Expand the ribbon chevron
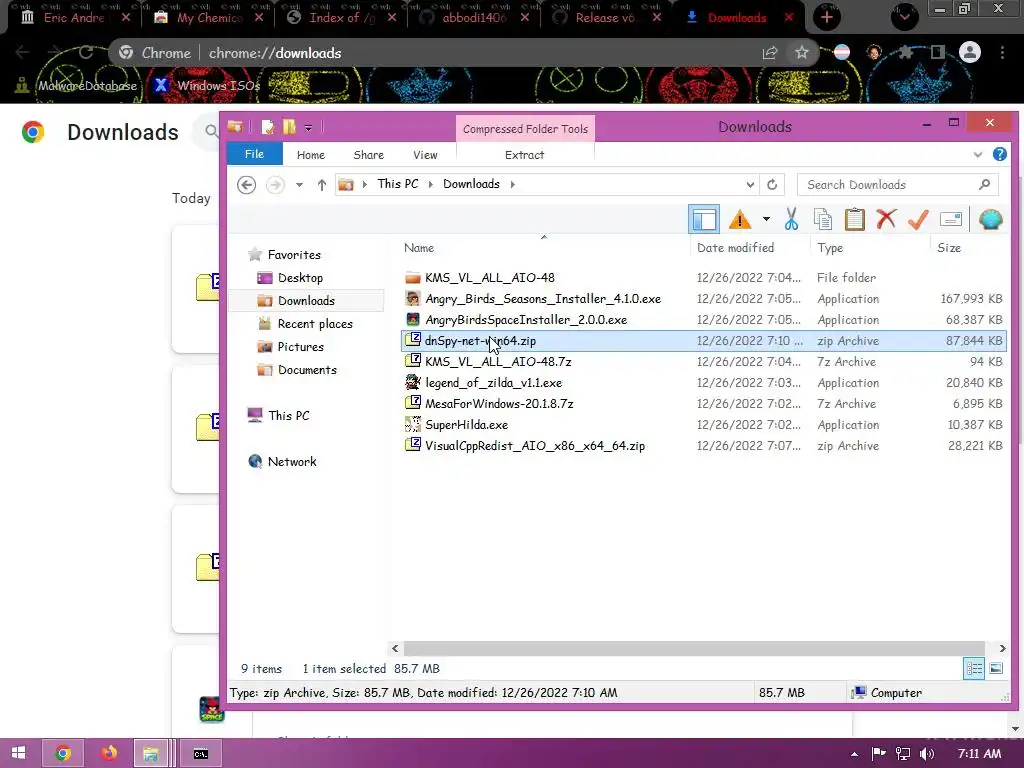The height and width of the screenshot is (768, 1024). pyautogui.click(x=978, y=155)
